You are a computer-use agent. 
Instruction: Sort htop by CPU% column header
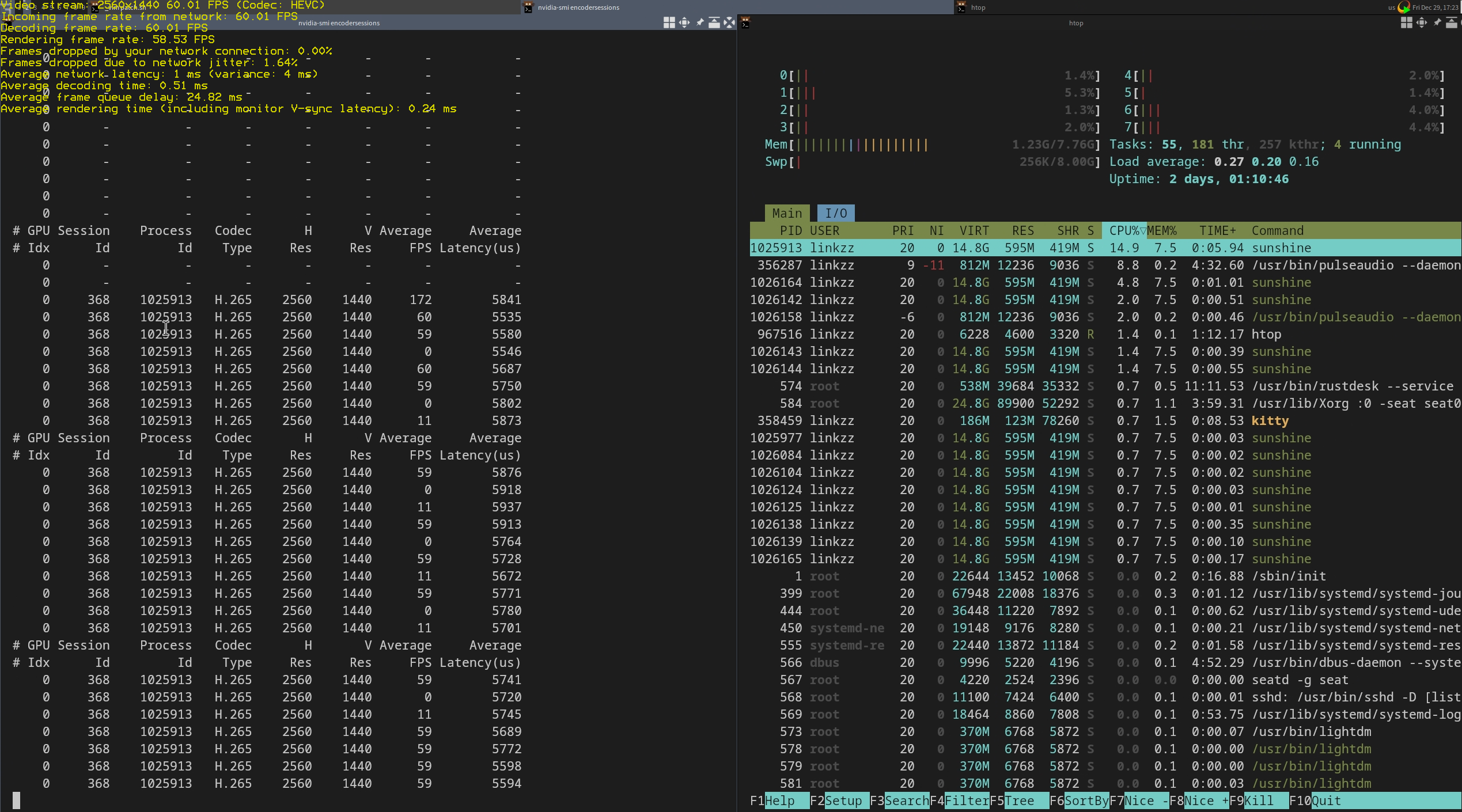click(1124, 230)
